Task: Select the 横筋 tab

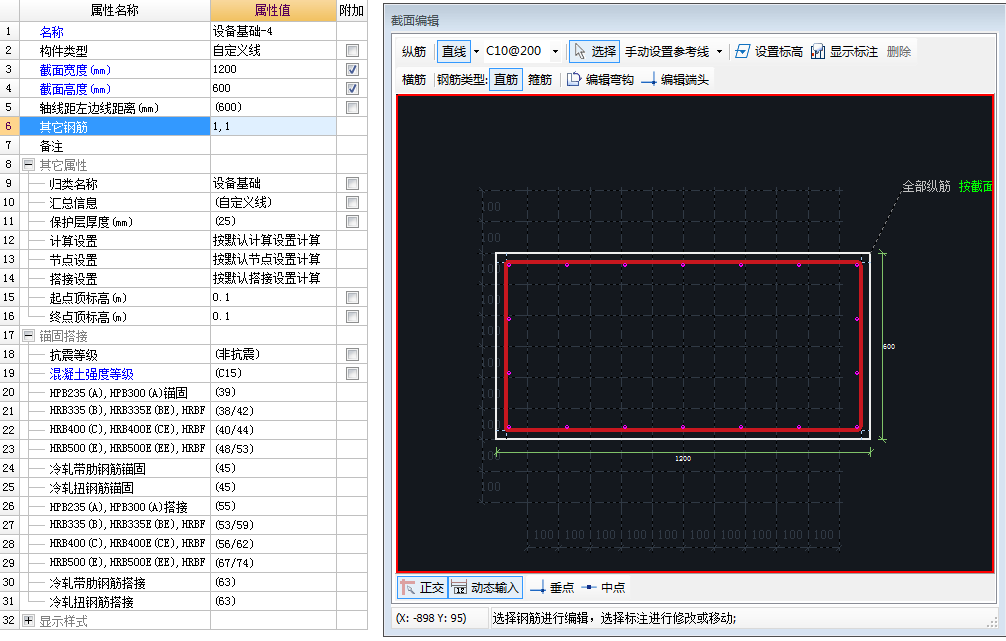Action: 414,80
